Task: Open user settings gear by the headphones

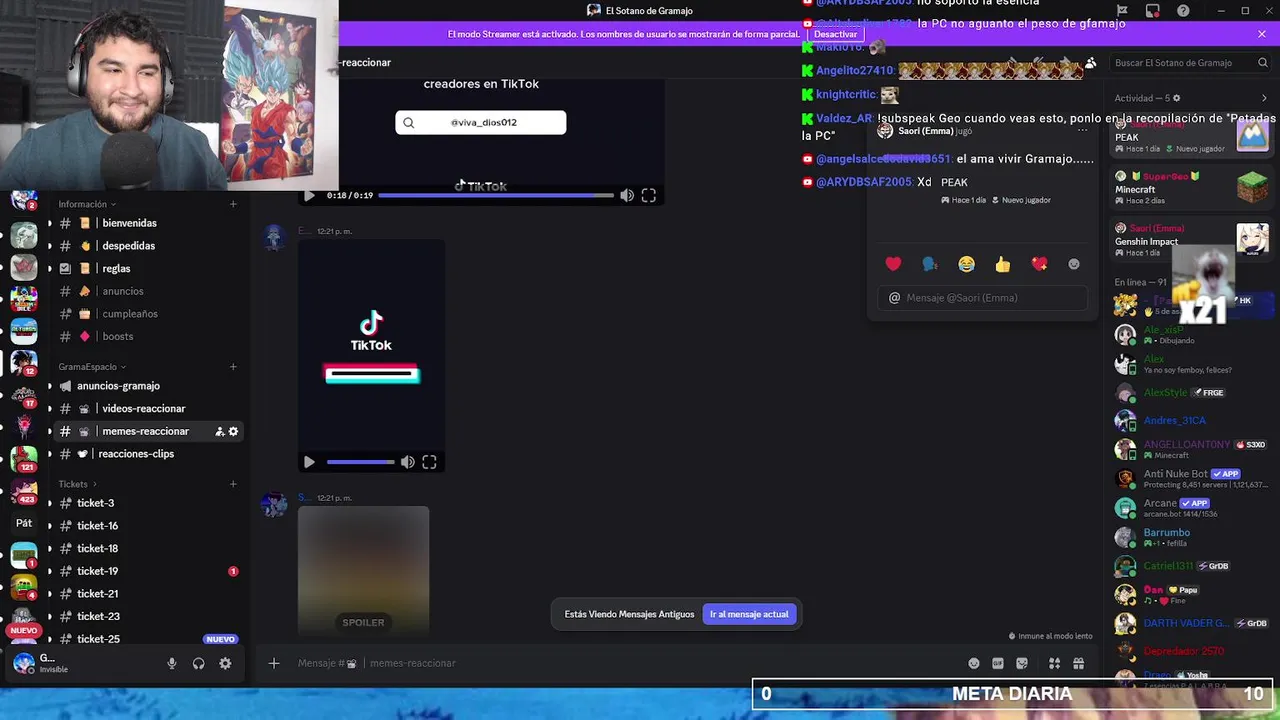Action: click(x=225, y=663)
